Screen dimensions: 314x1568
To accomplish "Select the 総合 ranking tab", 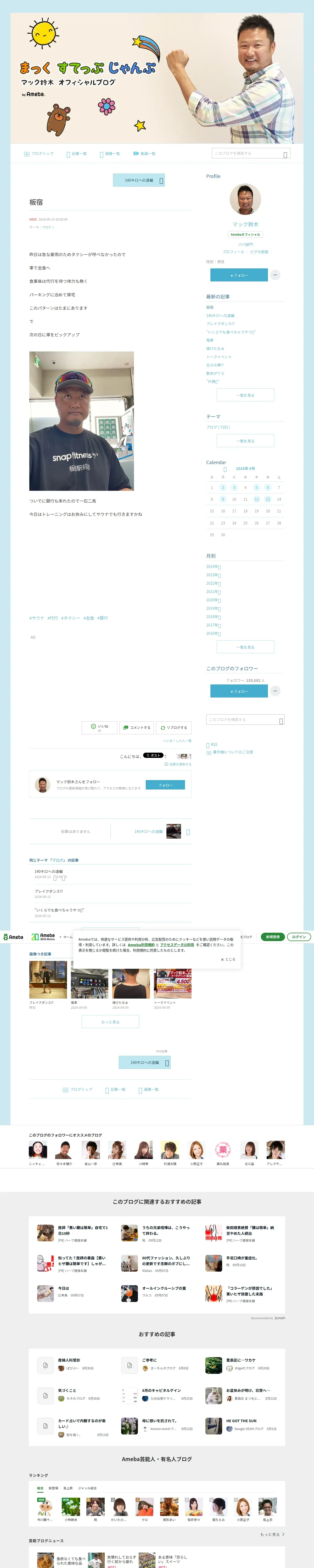I will pyautogui.click(x=40, y=1488).
